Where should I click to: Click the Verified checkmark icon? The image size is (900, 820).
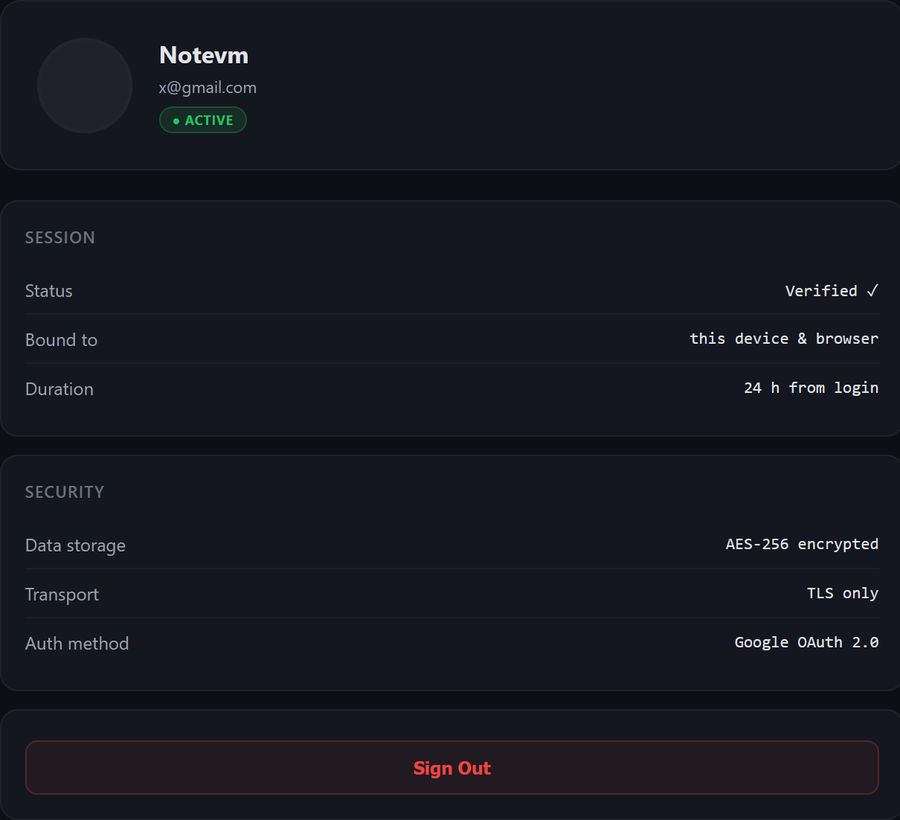[x=872, y=291]
